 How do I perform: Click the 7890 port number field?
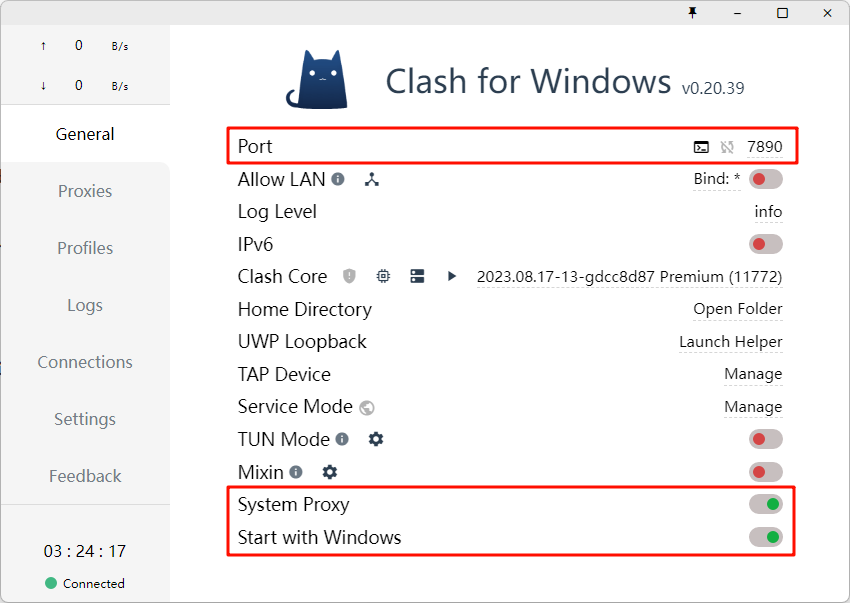coord(765,147)
